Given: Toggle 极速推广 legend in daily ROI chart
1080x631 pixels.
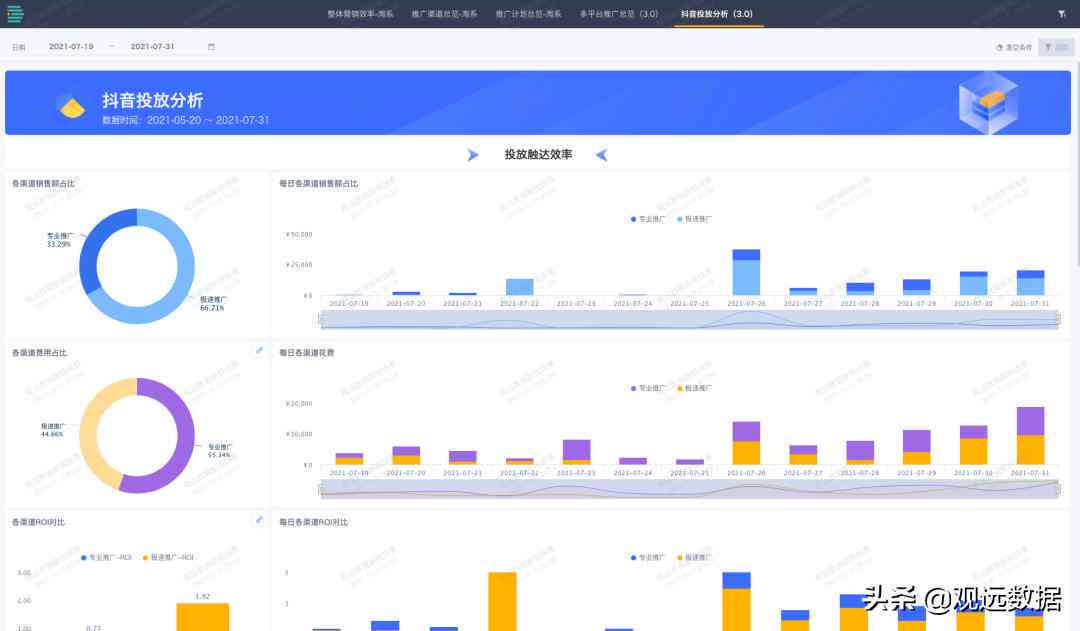Looking at the screenshot, I should (694, 557).
